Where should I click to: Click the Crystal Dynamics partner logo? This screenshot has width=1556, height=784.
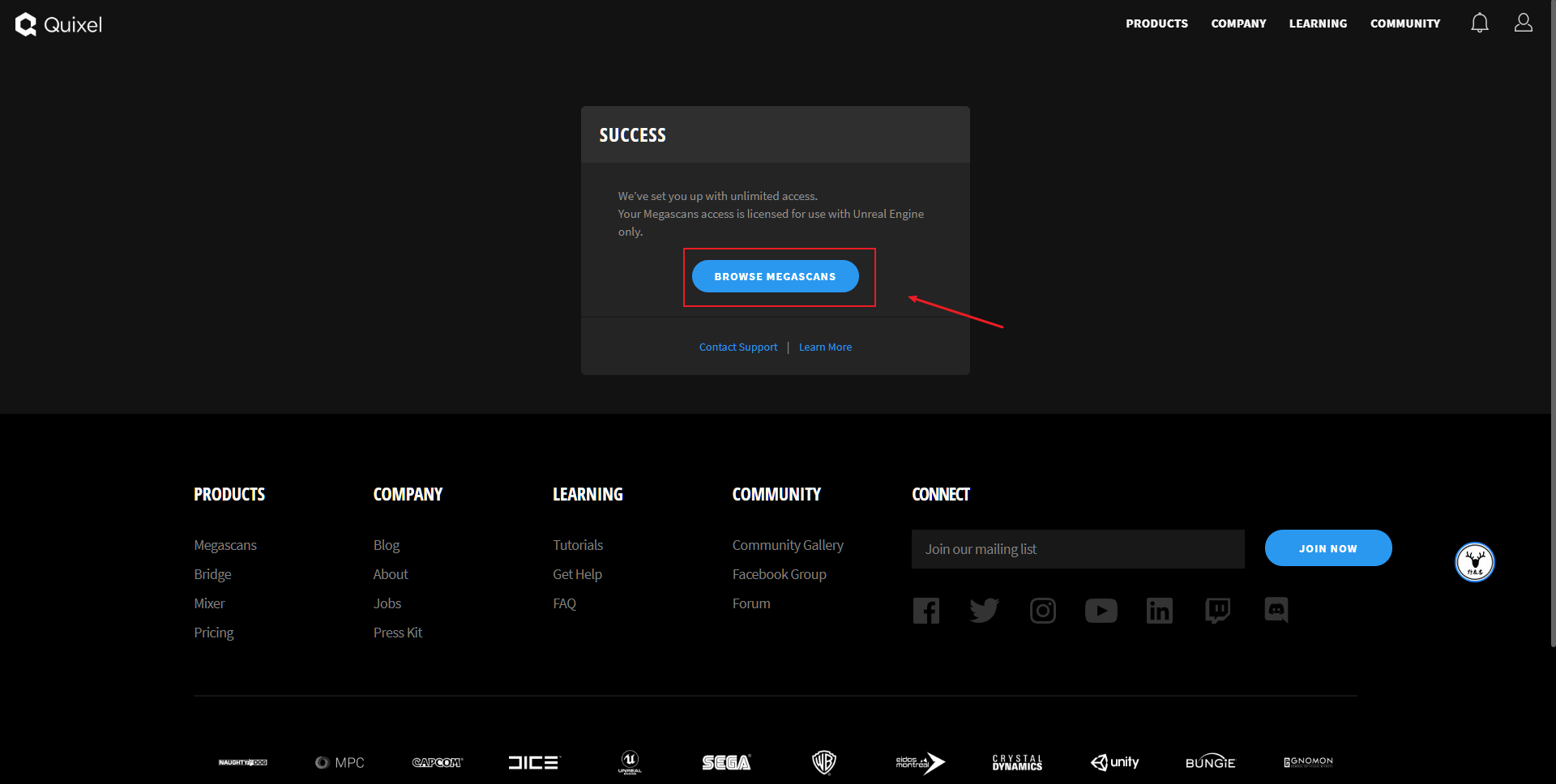tap(1017, 762)
